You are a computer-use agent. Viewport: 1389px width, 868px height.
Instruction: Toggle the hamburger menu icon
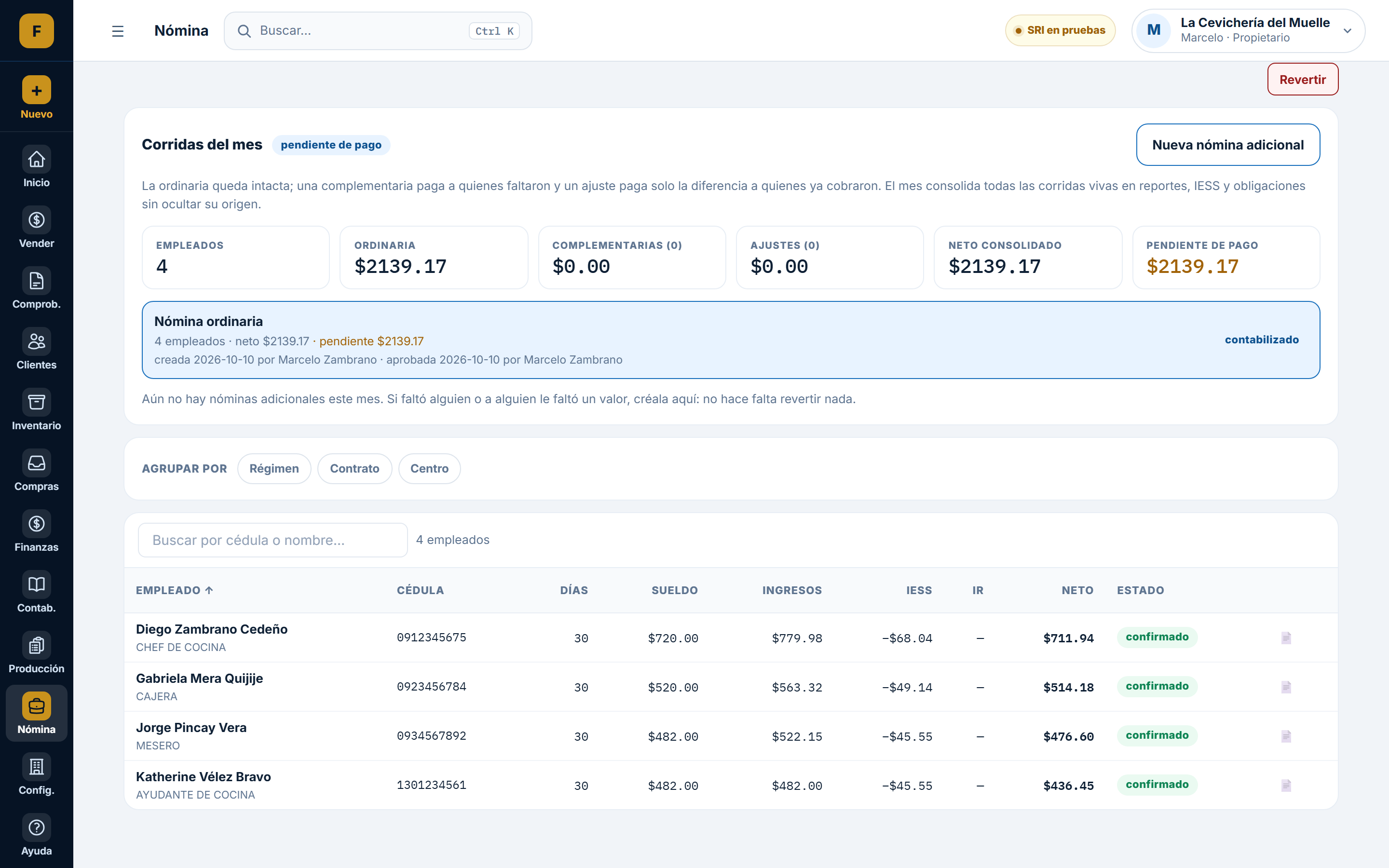point(118,31)
